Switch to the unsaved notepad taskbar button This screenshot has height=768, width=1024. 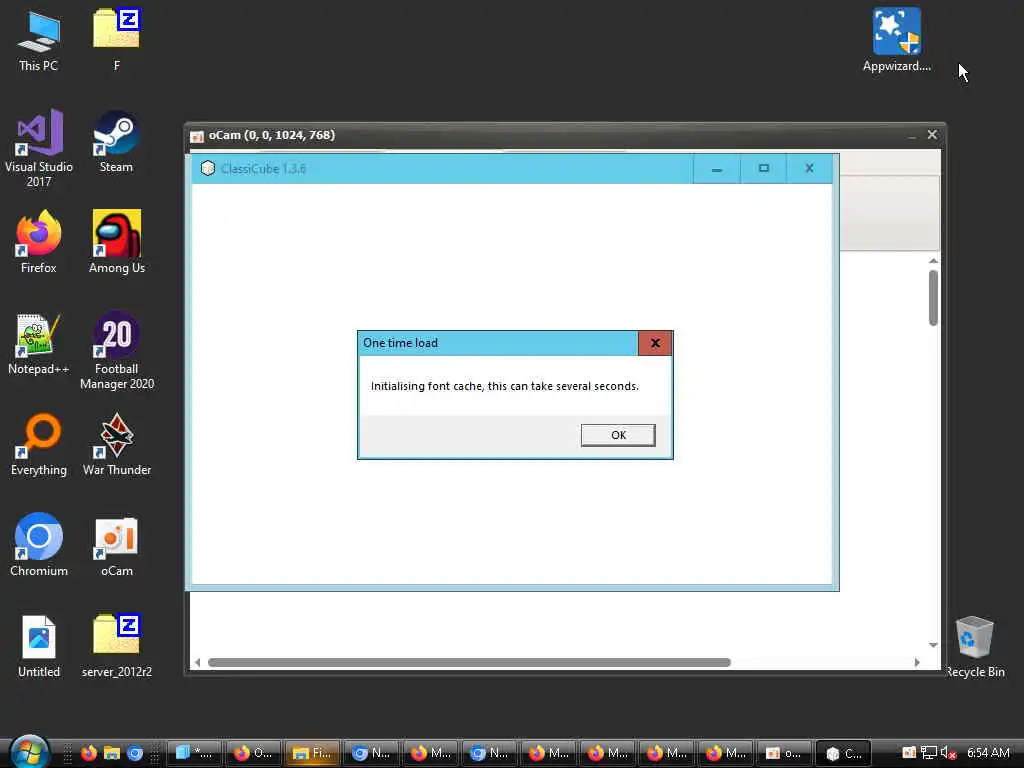[x=194, y=753]
